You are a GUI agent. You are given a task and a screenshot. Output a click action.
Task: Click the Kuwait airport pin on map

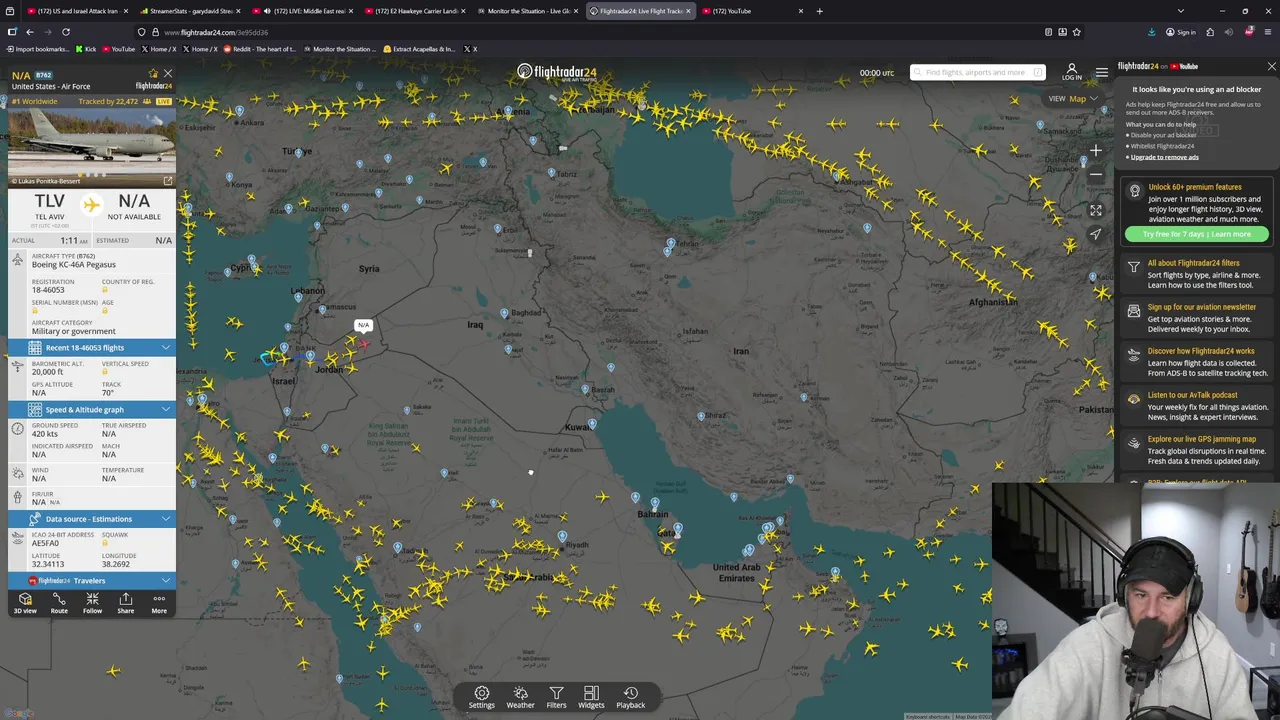click(x=592, y=424)
